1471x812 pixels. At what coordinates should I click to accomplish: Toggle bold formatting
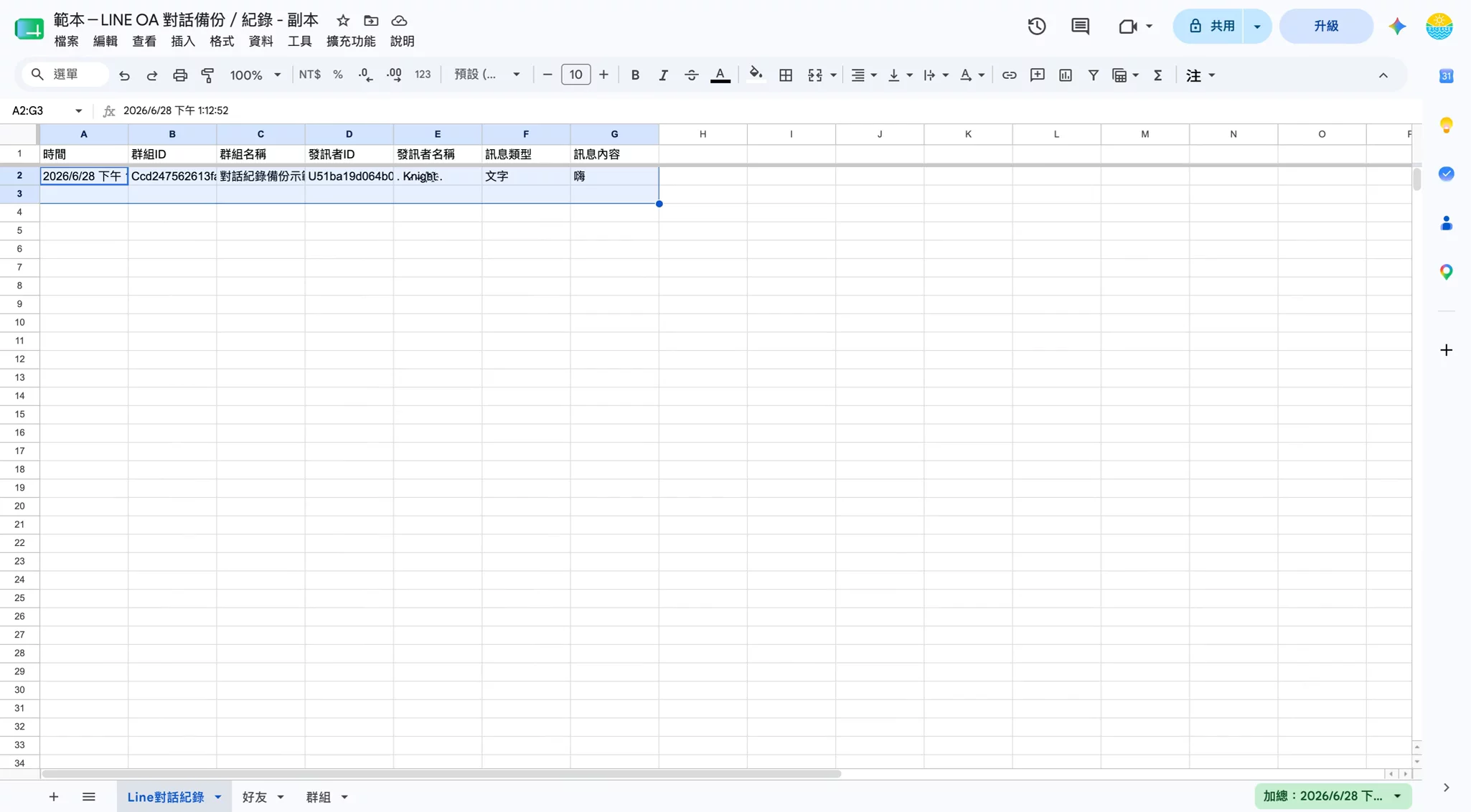coord(635,75)
